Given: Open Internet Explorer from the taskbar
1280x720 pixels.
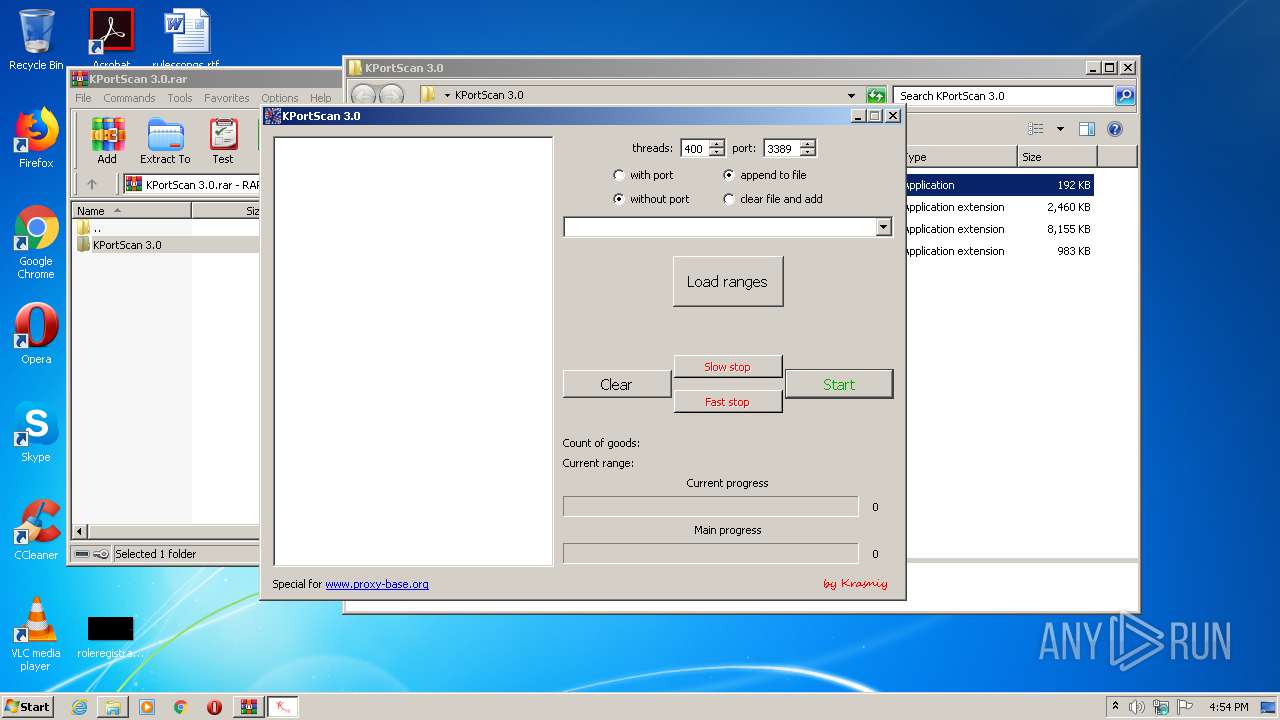Looking at the screenshot, I should pos(79,707).
